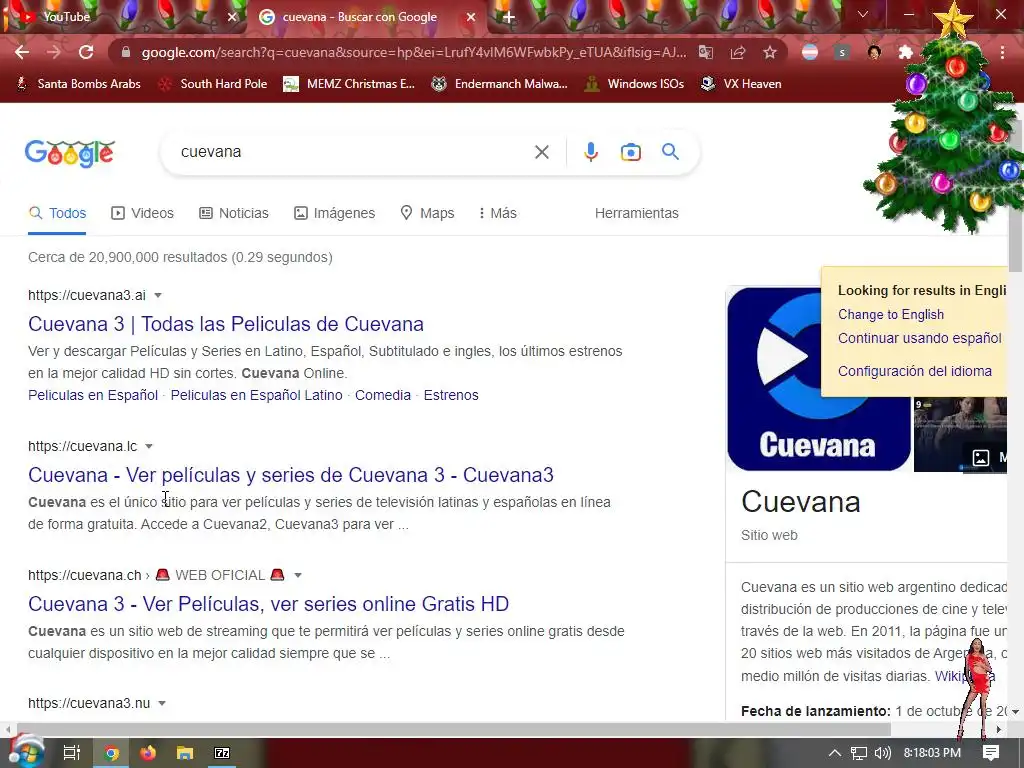Open result Cuevana 3 - Ver Películas Gratis HD
The width and height of the screenshot is (1024, 768).
tap(268, 604)
